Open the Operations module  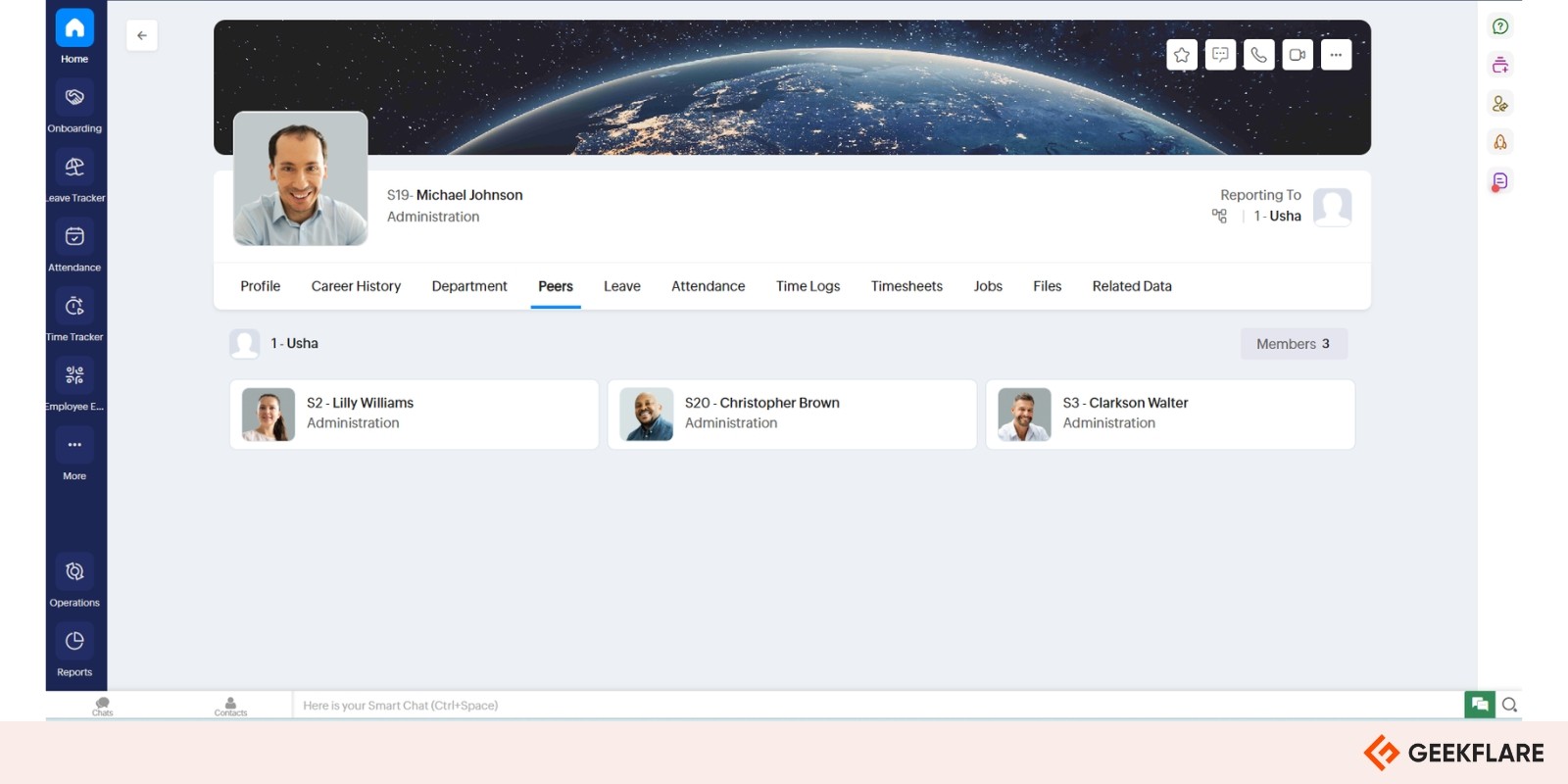tap(74, 571)
